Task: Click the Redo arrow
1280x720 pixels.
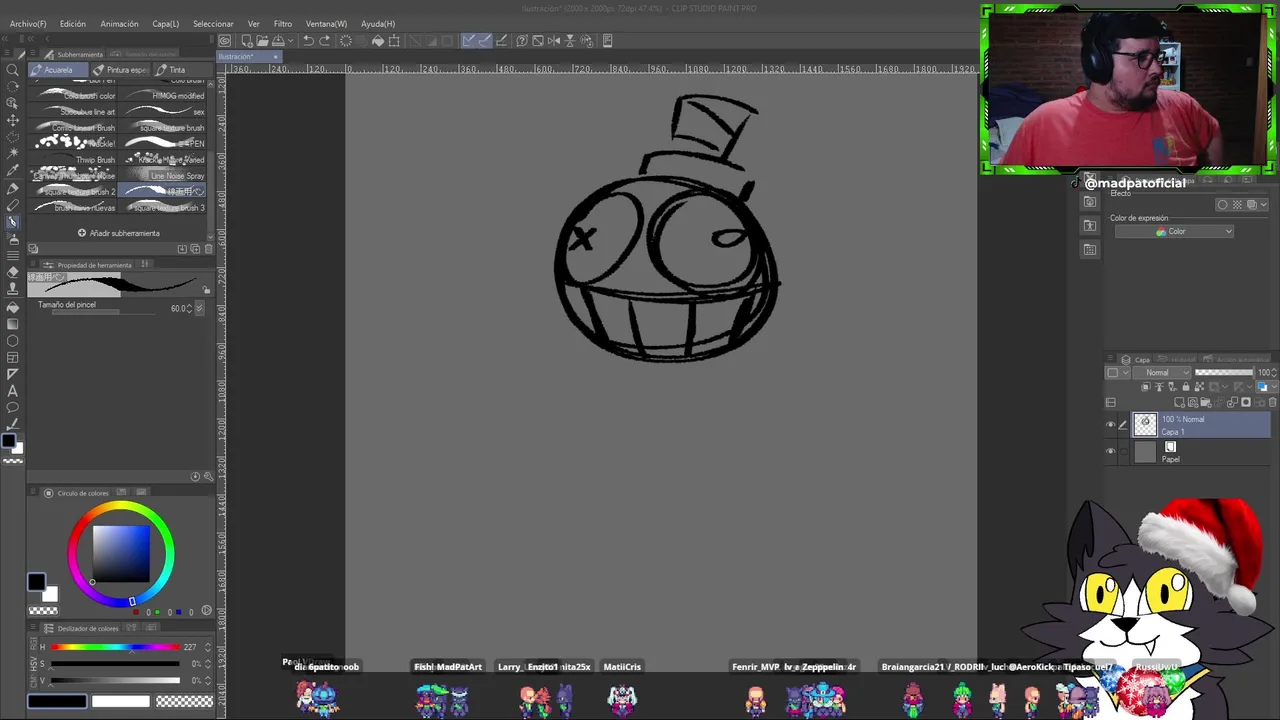Action: 324,41
